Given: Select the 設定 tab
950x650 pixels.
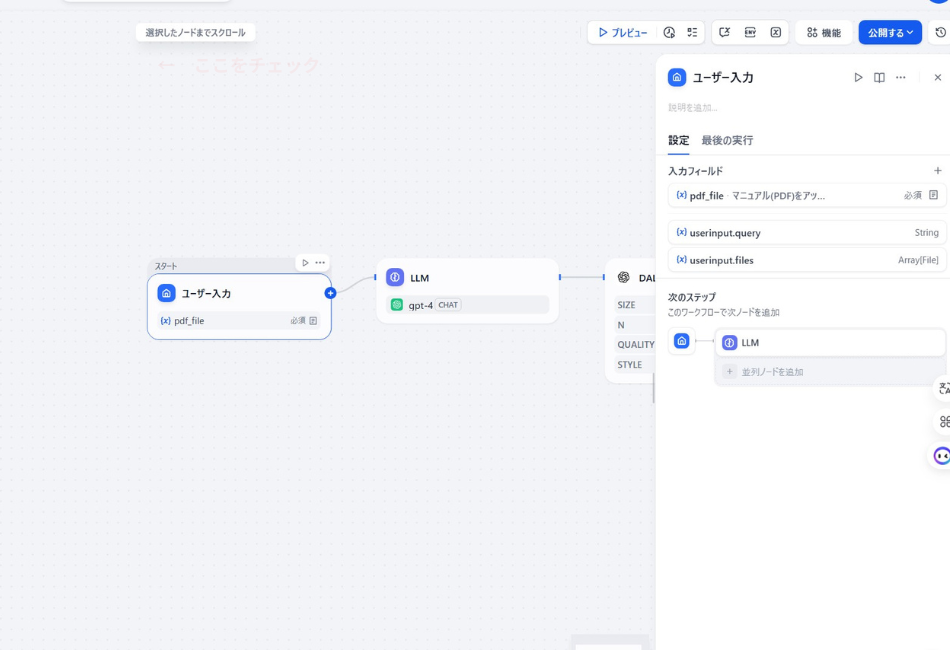Looking at the screenshot, I should coord(678,141).
